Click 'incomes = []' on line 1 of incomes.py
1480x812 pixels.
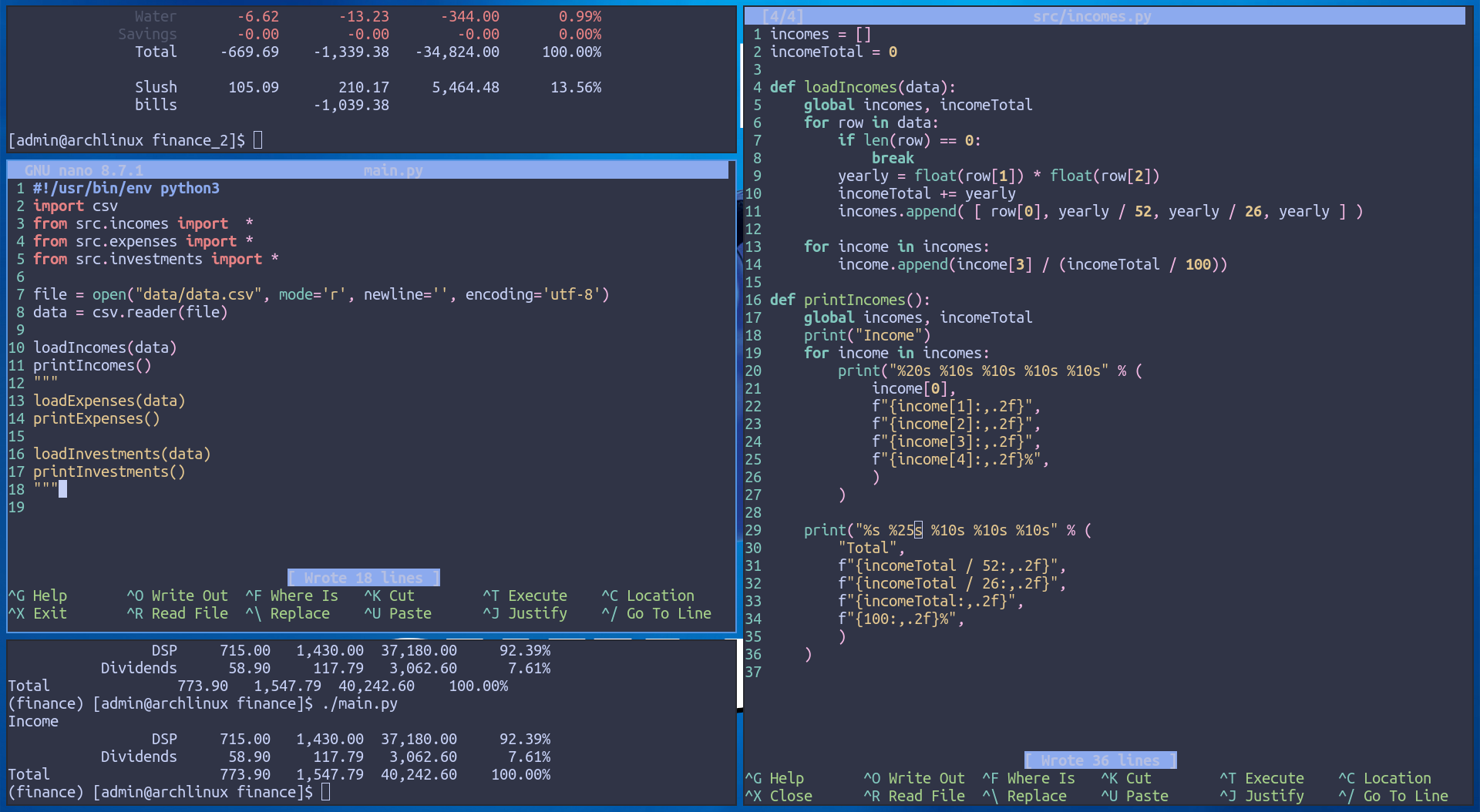pyautogui.click(x=821, y=34)
